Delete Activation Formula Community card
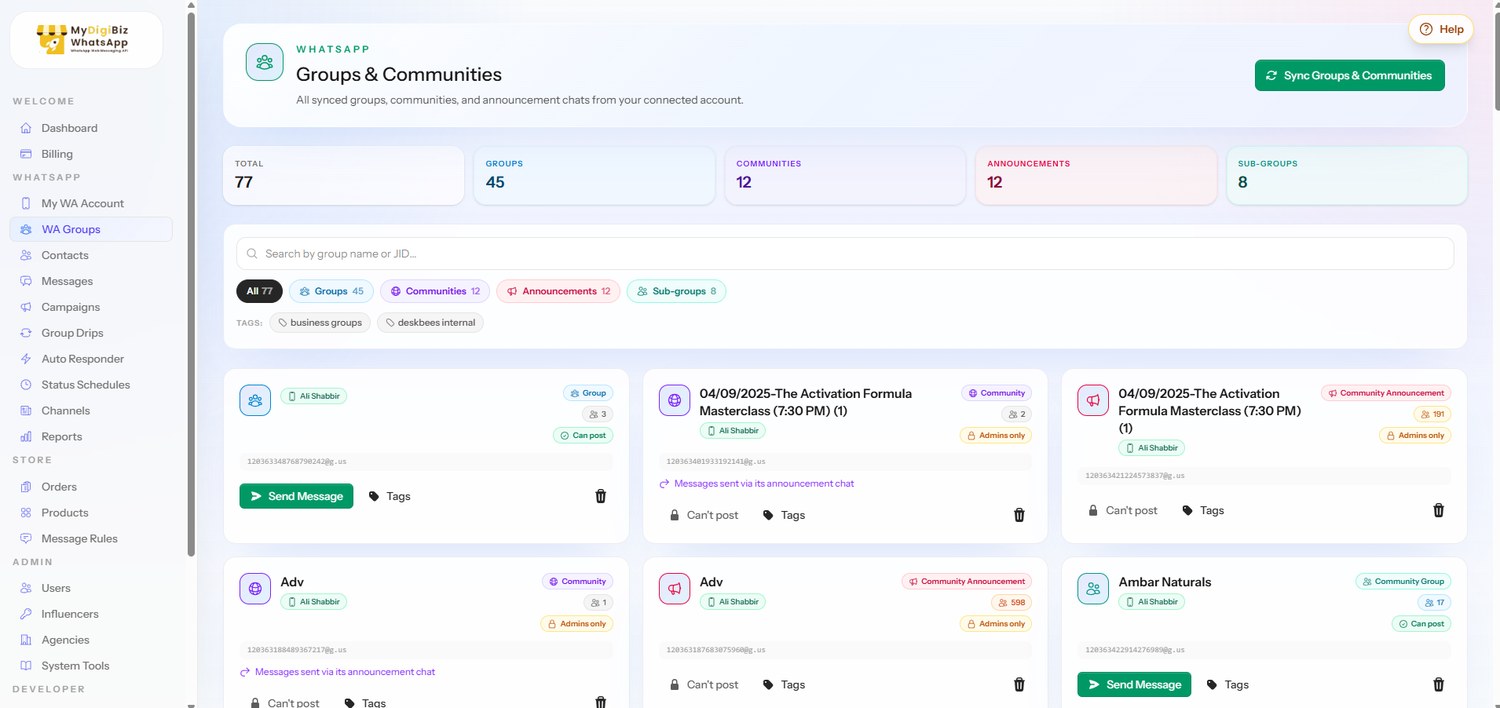This screenshot has width=1500, height=708. (1019, 515)
